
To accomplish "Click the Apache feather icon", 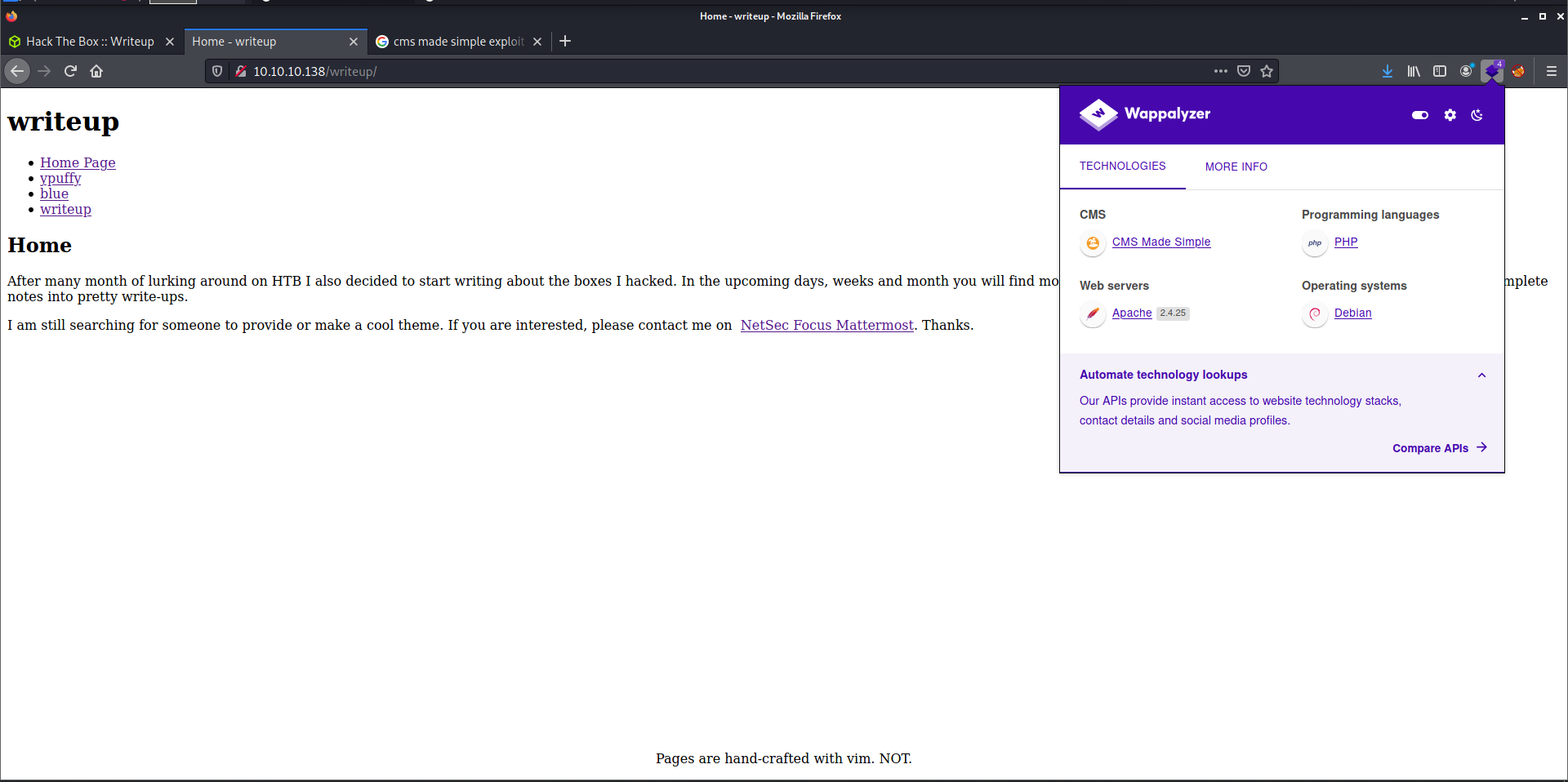I will pos(1093,313).
